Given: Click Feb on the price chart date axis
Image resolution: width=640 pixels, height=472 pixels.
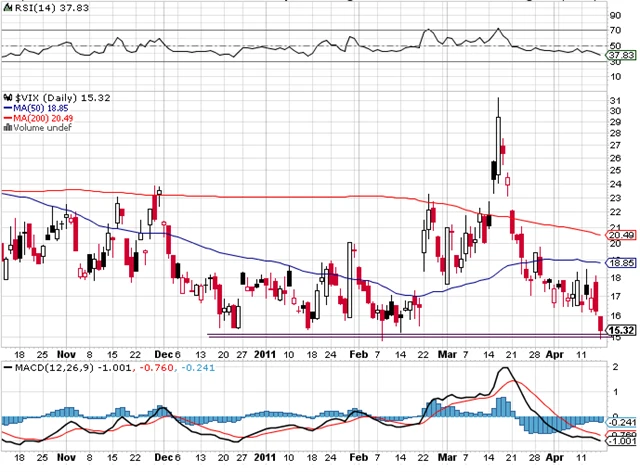Looking at the screenshot, I should [x=358, y=354].
